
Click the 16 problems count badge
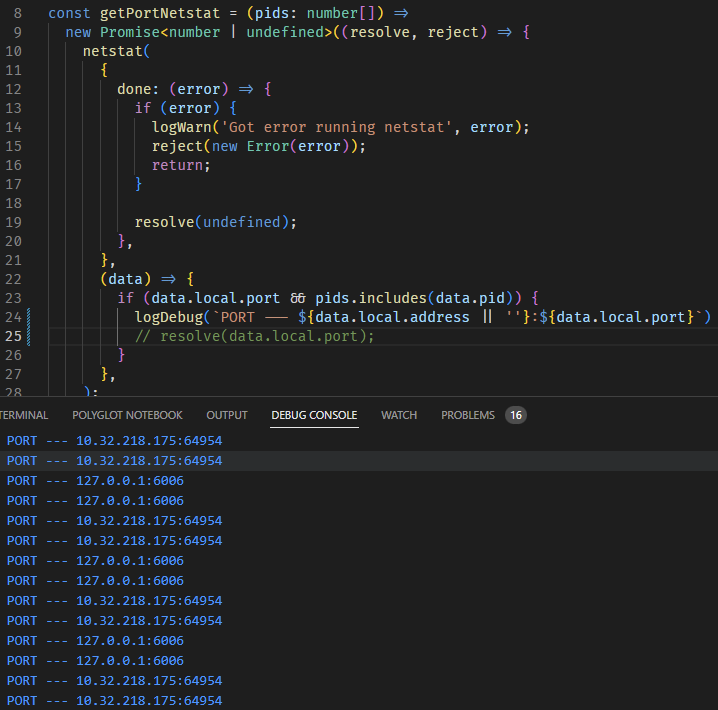tap(516, 415)
